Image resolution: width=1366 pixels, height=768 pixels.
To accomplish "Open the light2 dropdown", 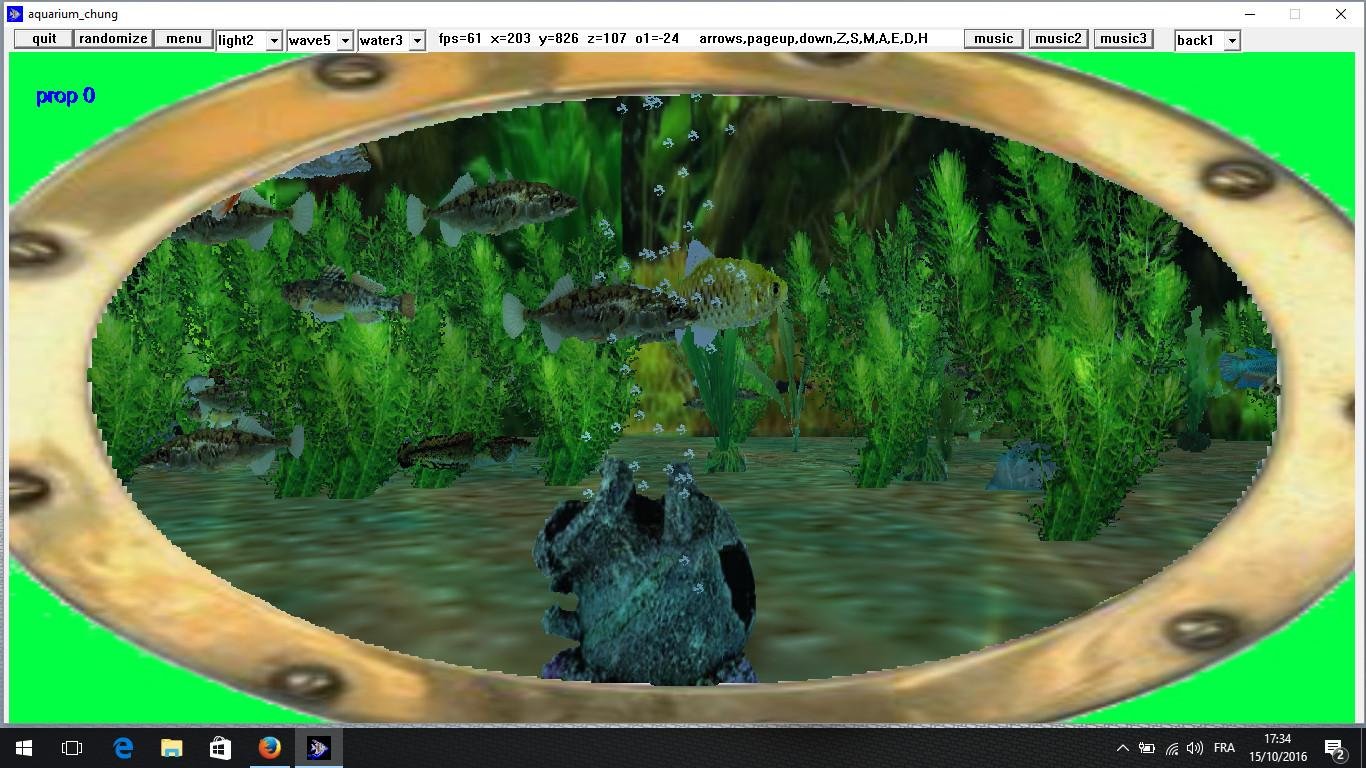I will pyautogui.click(x=248, y=39).
